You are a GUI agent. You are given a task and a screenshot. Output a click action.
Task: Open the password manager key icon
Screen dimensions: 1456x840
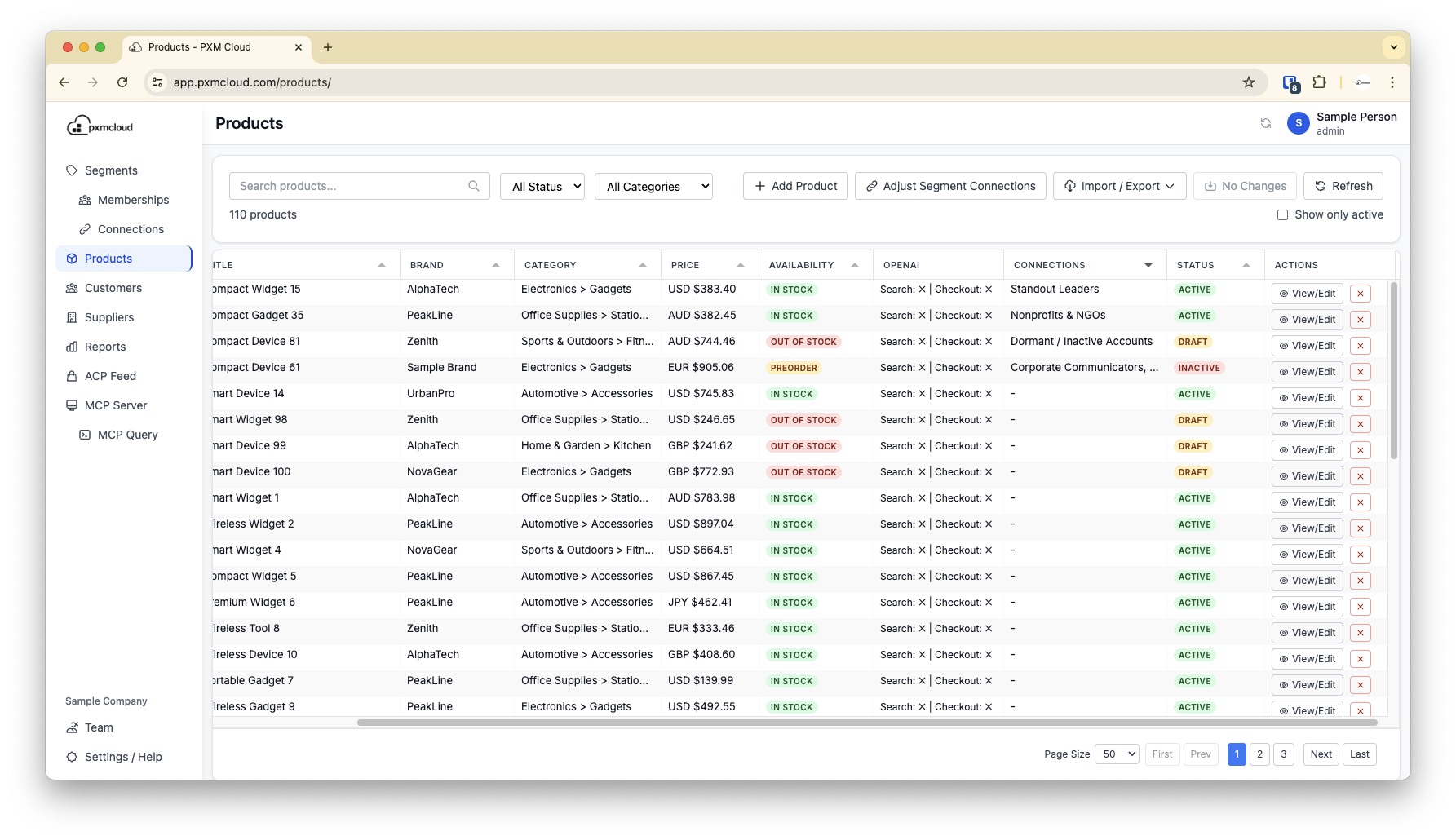pos(1363,82)
